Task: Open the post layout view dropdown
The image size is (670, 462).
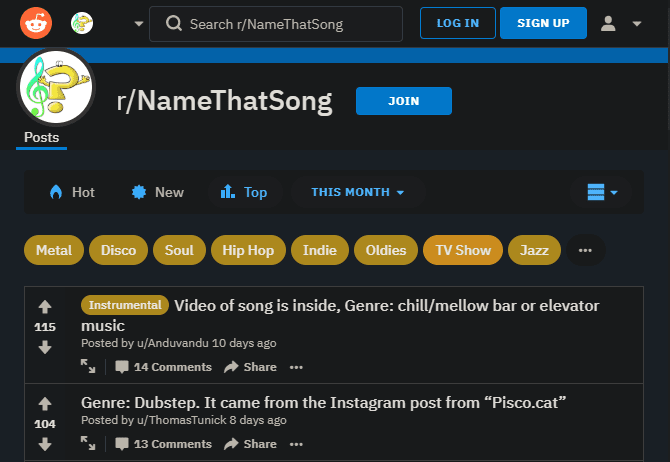Action: (x=602, y=192)
